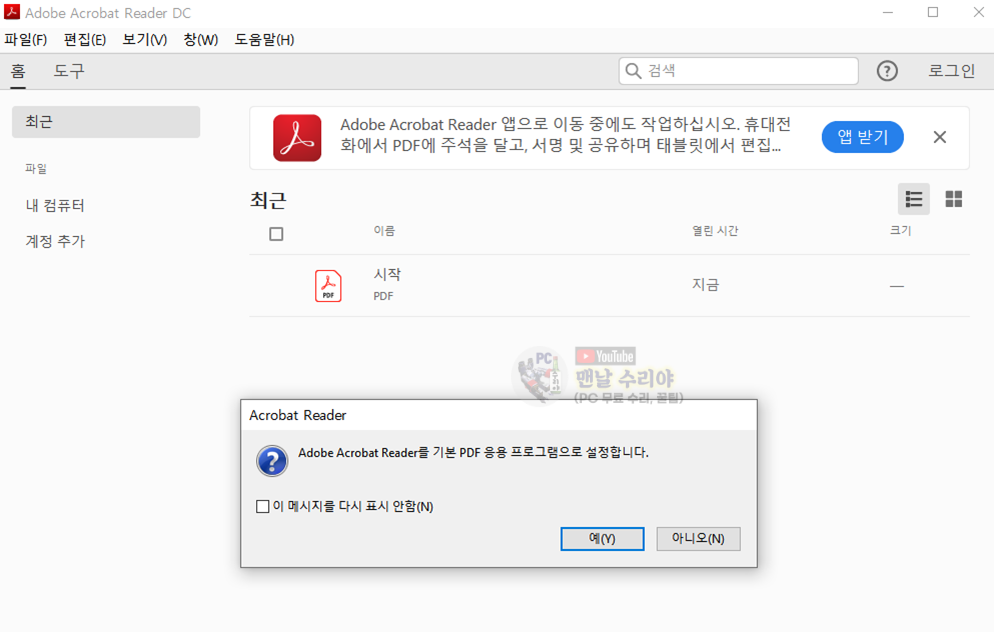Select 계정 추가 in the sidebar
The height and width of the screenshot is (632, 994).
[x=55, y=242]
